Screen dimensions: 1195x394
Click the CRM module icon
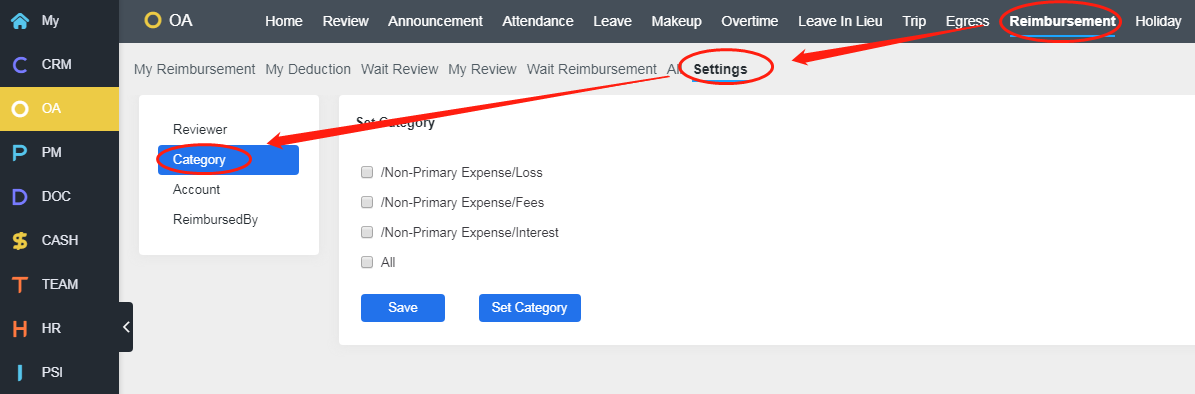coord(20,65)
